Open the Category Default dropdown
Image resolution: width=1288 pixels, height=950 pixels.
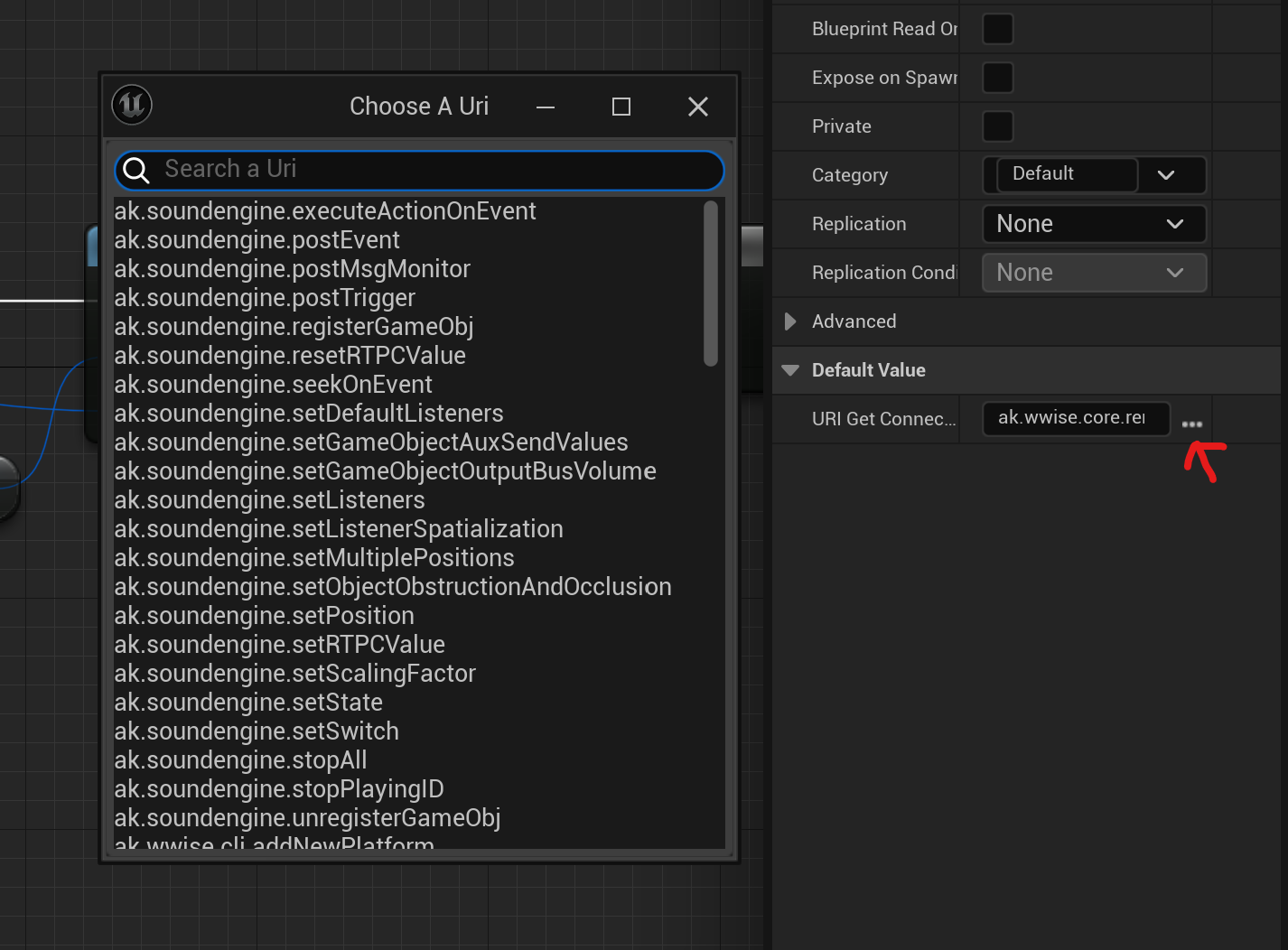1095,175
